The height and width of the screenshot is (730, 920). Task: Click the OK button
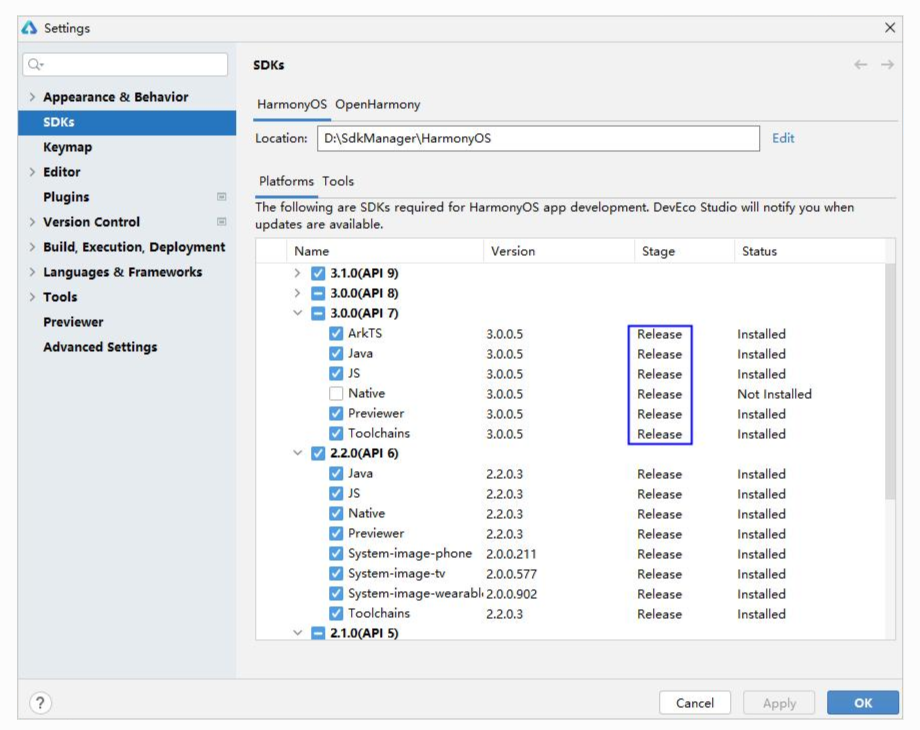862,702
